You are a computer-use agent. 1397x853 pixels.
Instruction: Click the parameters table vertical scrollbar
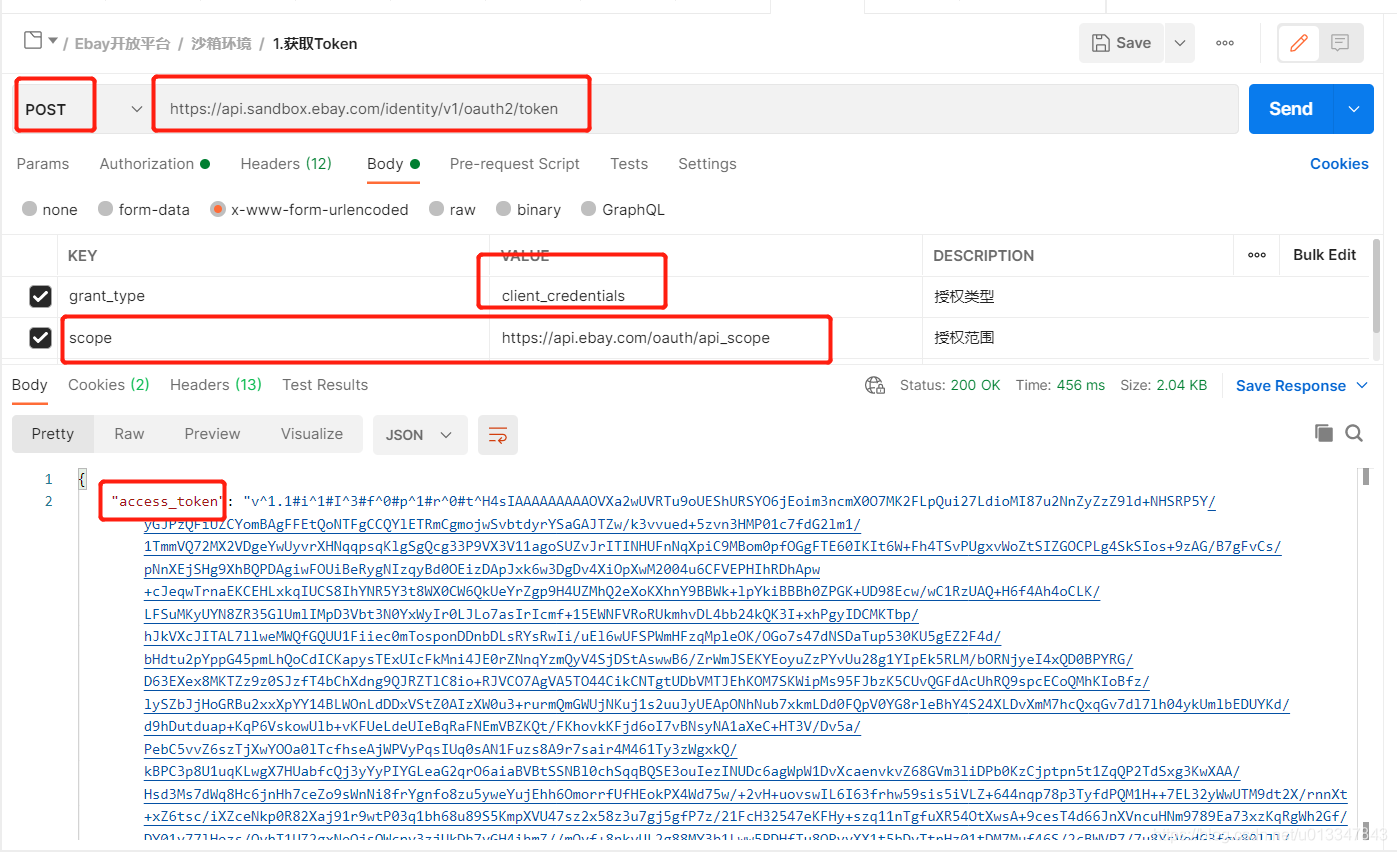click(x=1377, y=285)
